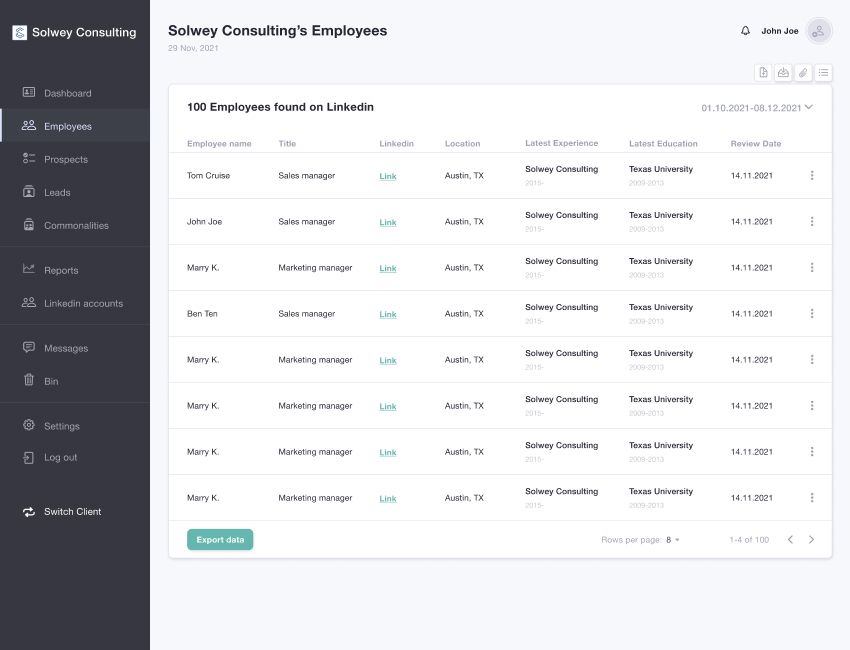Click John Joe username in header
The width and height of the screenshot is (850, 650).
pos(780,31)
